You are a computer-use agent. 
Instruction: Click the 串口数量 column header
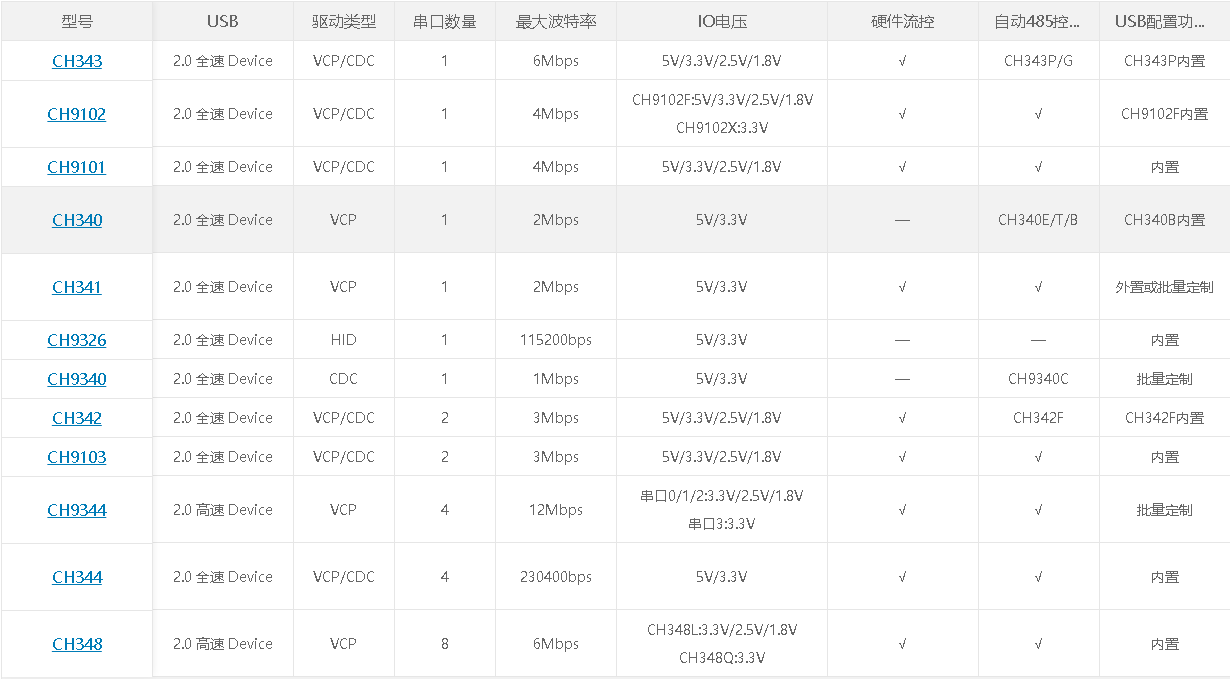445,21
